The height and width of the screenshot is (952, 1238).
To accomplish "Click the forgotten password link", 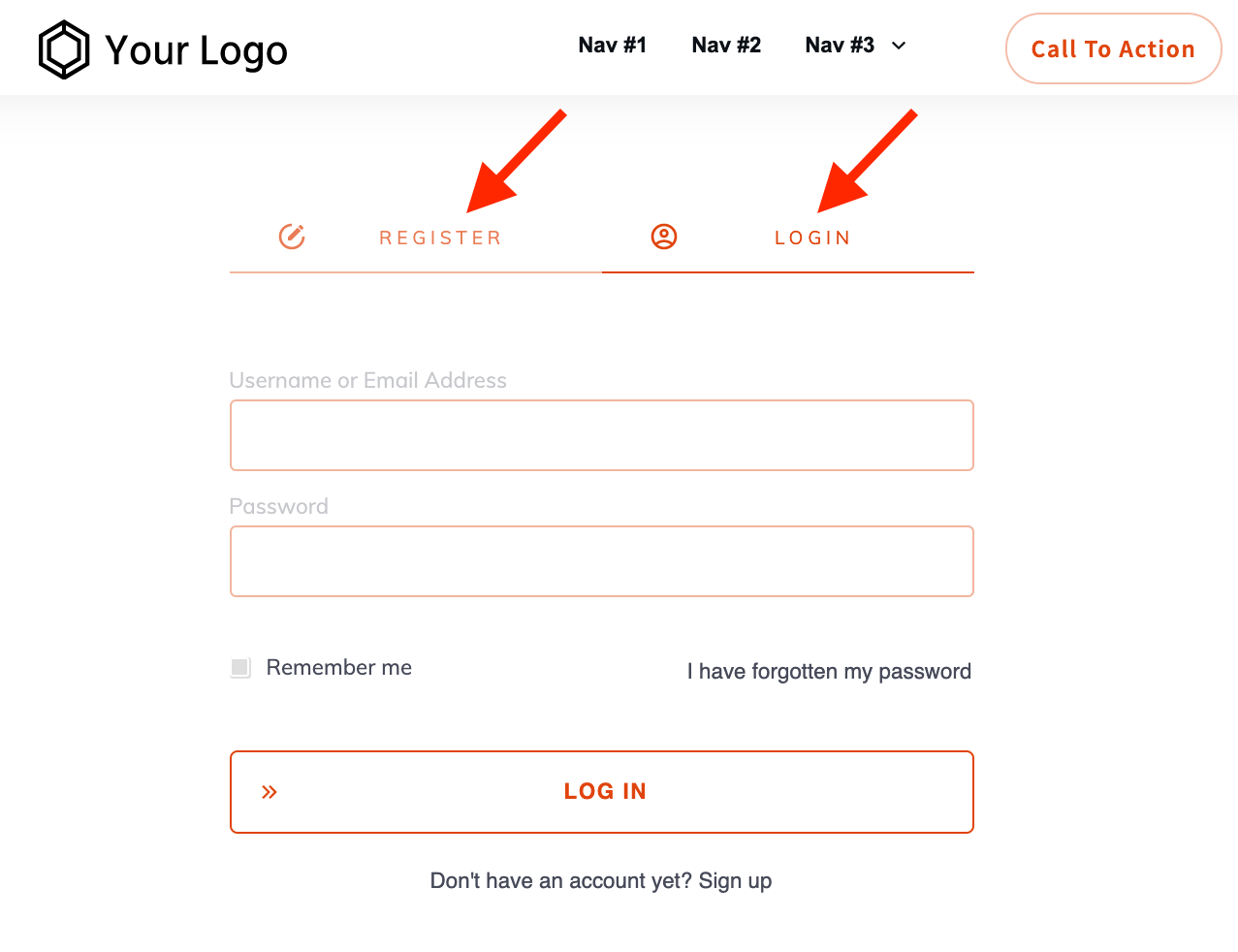I will pyautogui.click(x=829, y=671).
